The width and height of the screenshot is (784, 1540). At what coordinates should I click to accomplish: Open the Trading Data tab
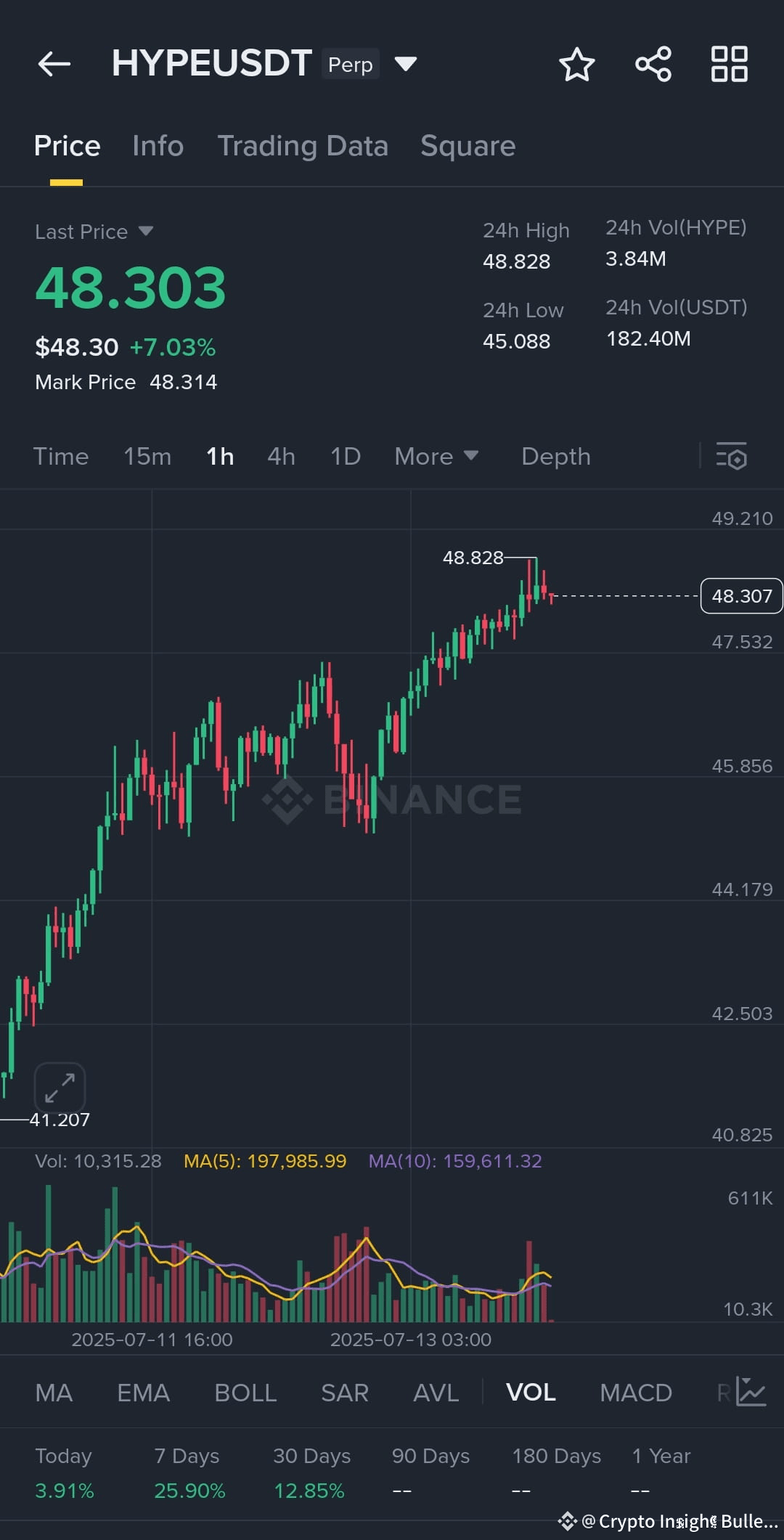point(303,146)
